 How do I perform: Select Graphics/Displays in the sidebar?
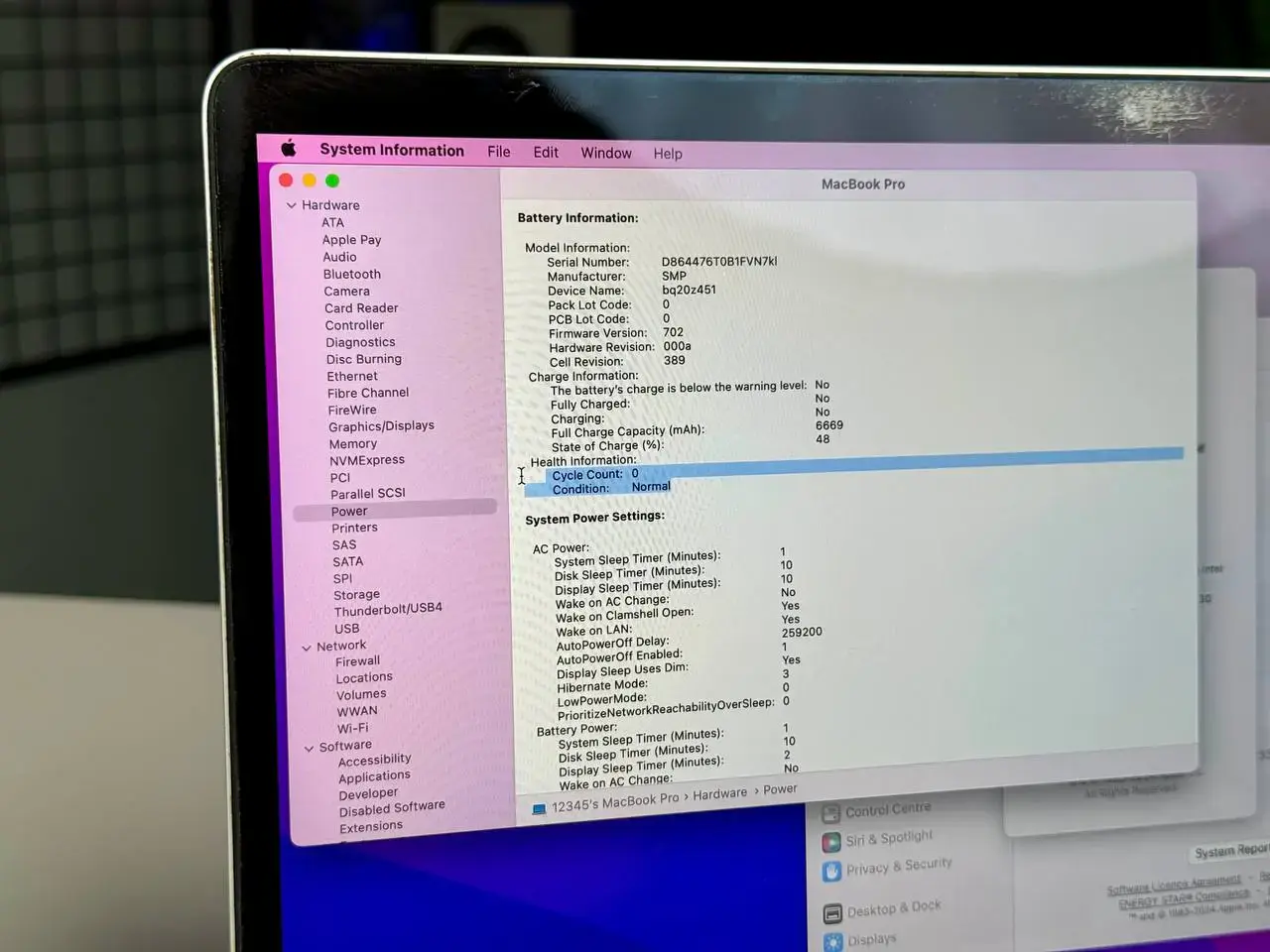click(381, 425)
